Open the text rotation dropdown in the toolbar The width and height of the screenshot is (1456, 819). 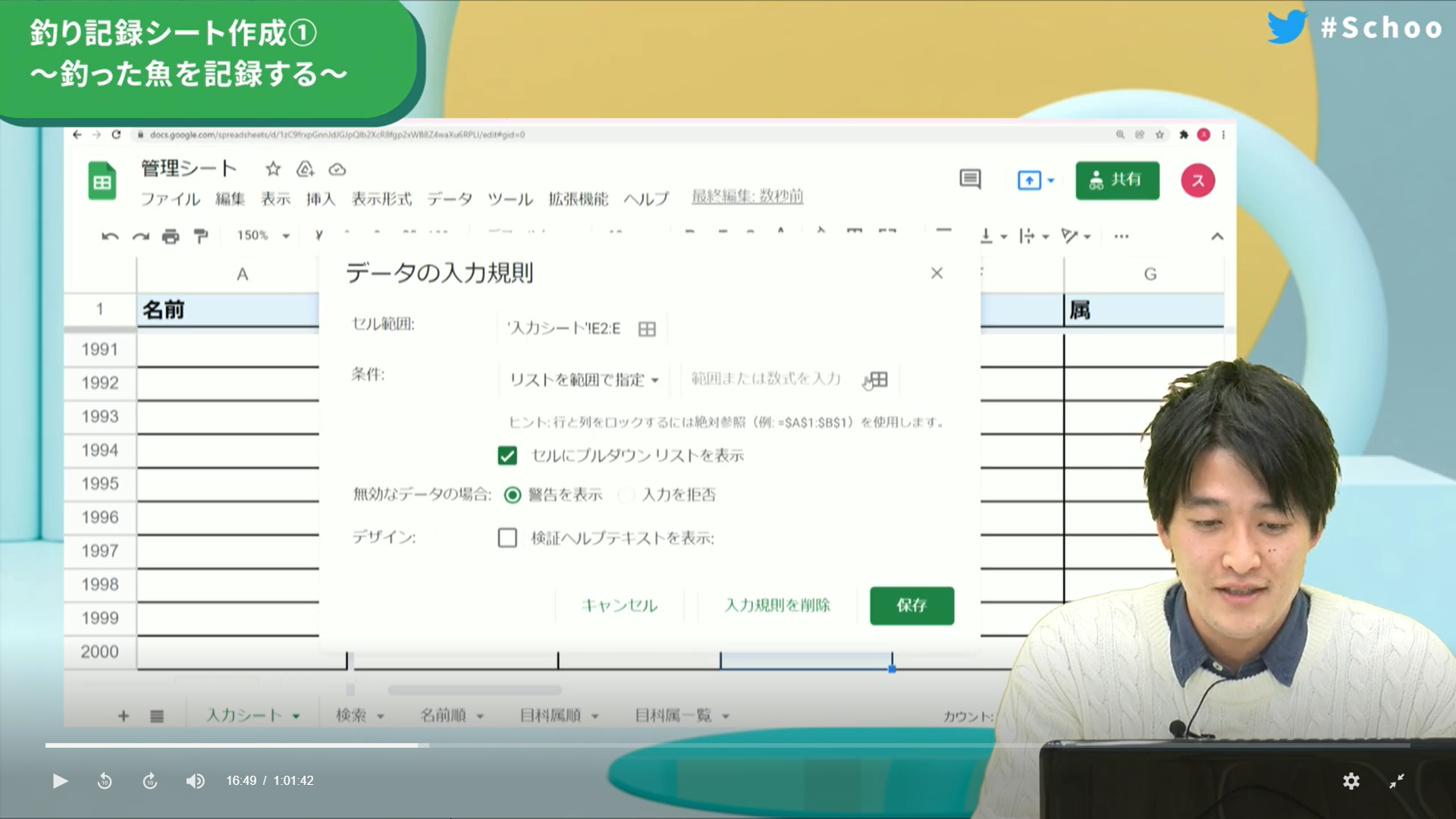1076,237
